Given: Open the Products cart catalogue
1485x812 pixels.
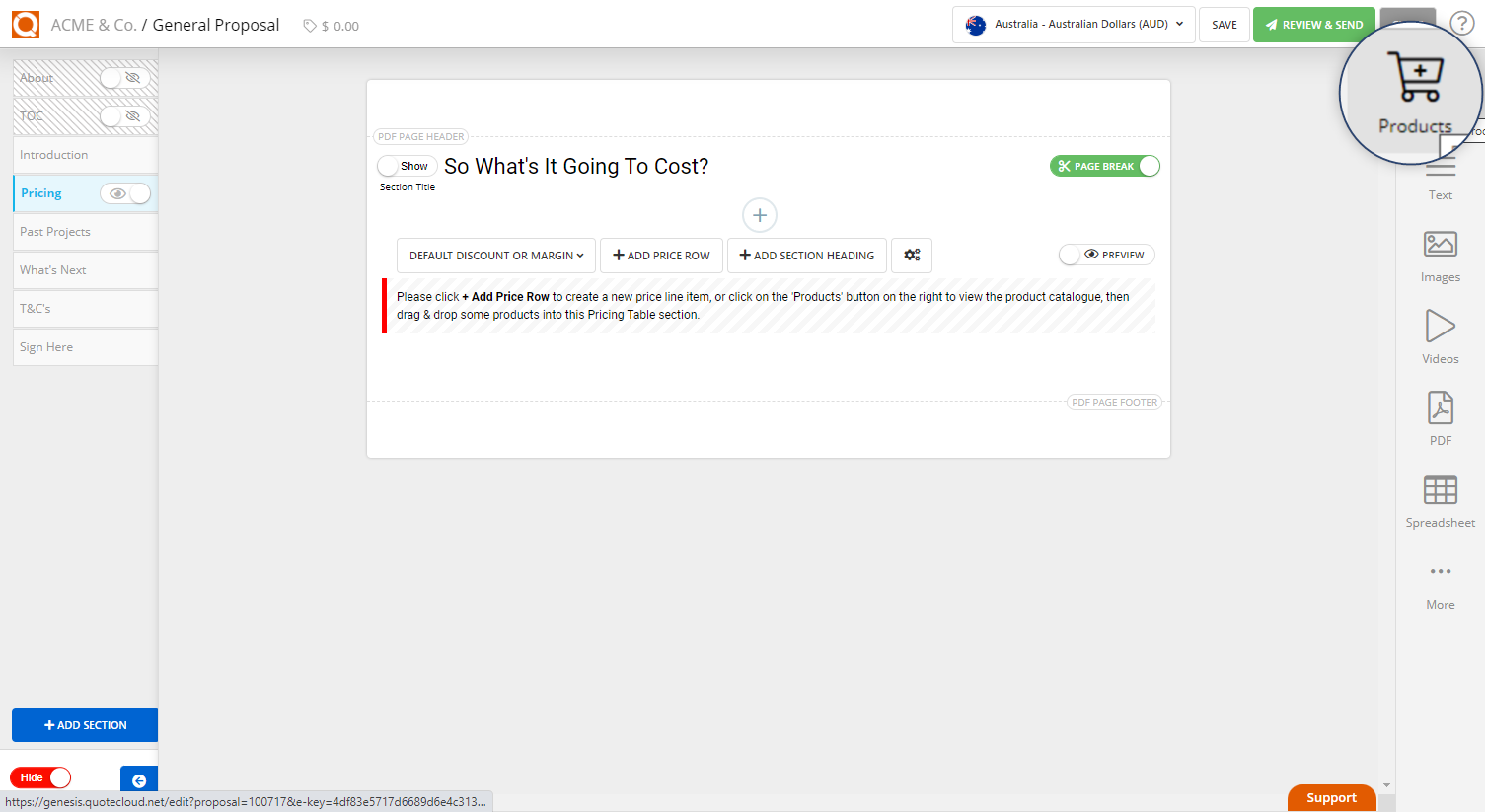Looking at the screenshot, I should tap(1415, 91).
